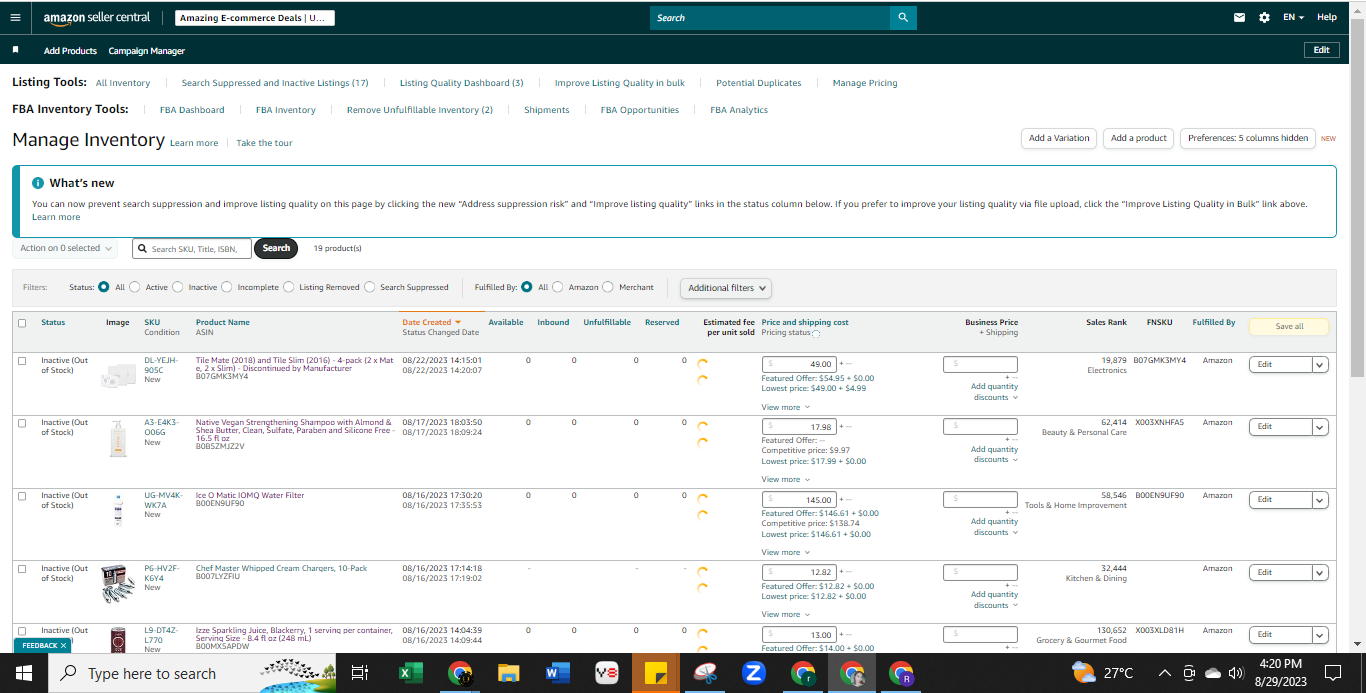Click the Save all button

click(x=1289, y=326)
